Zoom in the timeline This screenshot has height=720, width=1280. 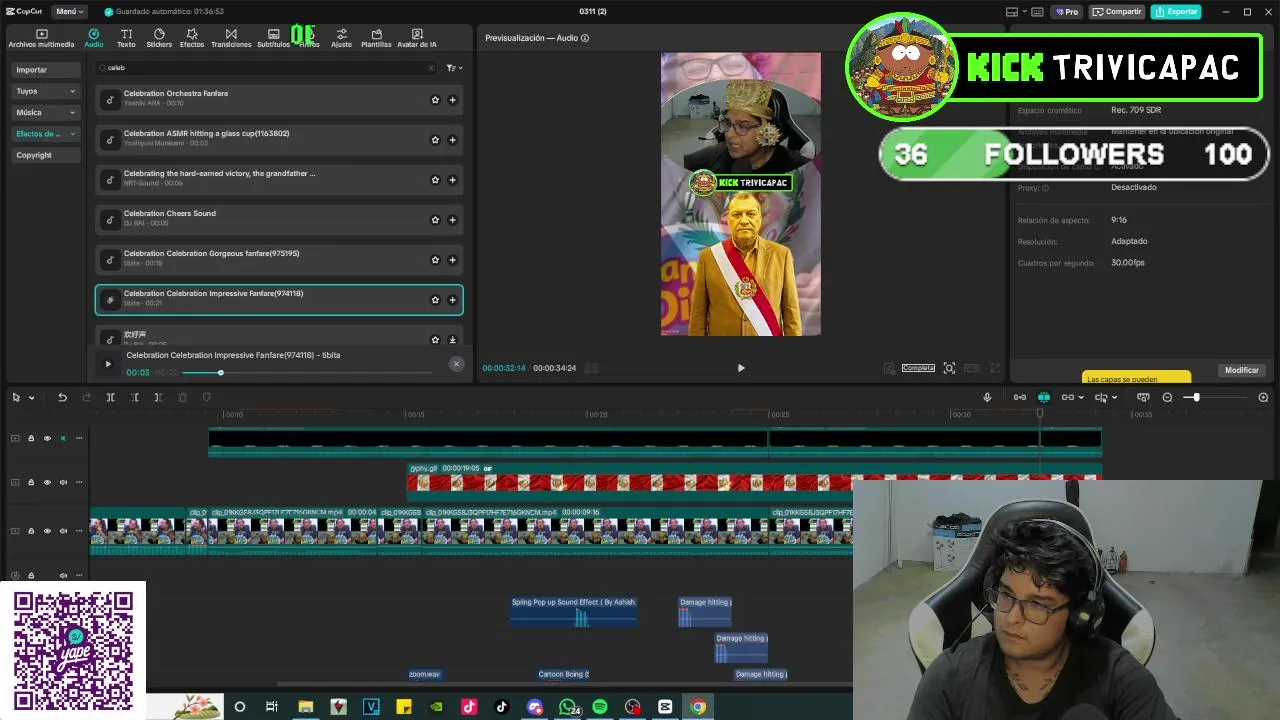tap(1263, 397)
